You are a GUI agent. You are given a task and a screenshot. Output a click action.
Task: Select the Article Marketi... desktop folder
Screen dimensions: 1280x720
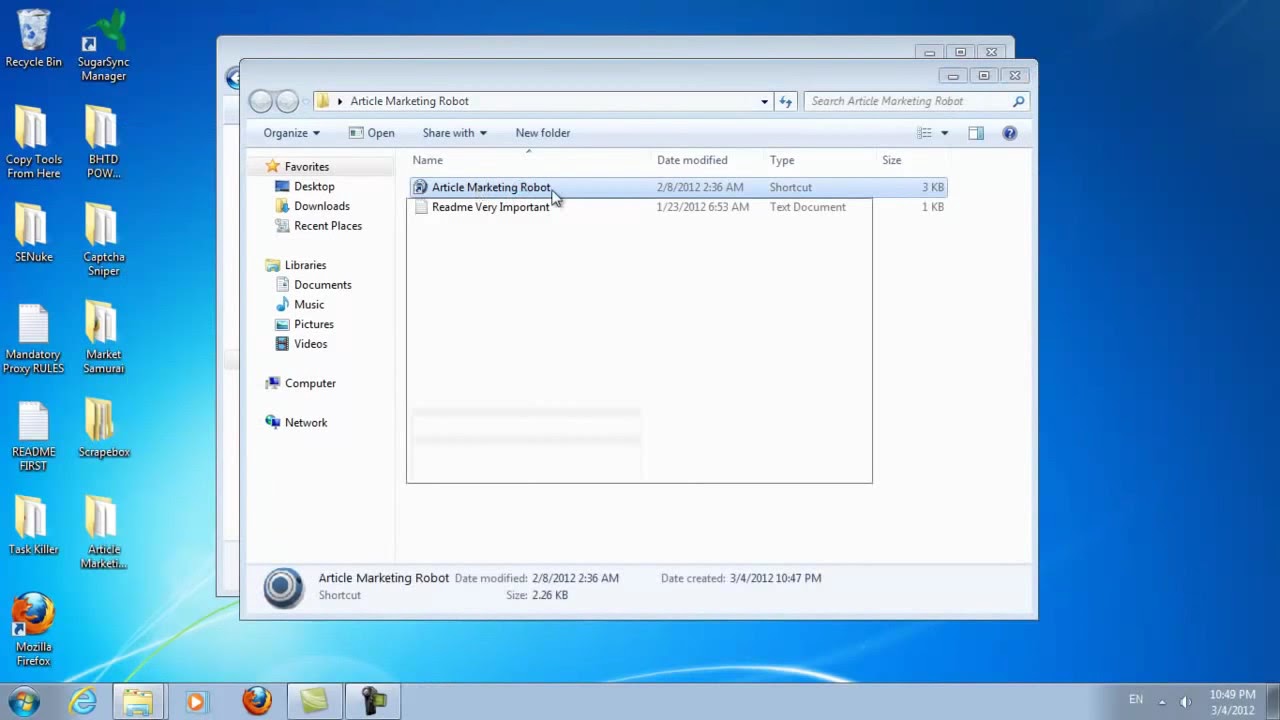tap(103, 534)
